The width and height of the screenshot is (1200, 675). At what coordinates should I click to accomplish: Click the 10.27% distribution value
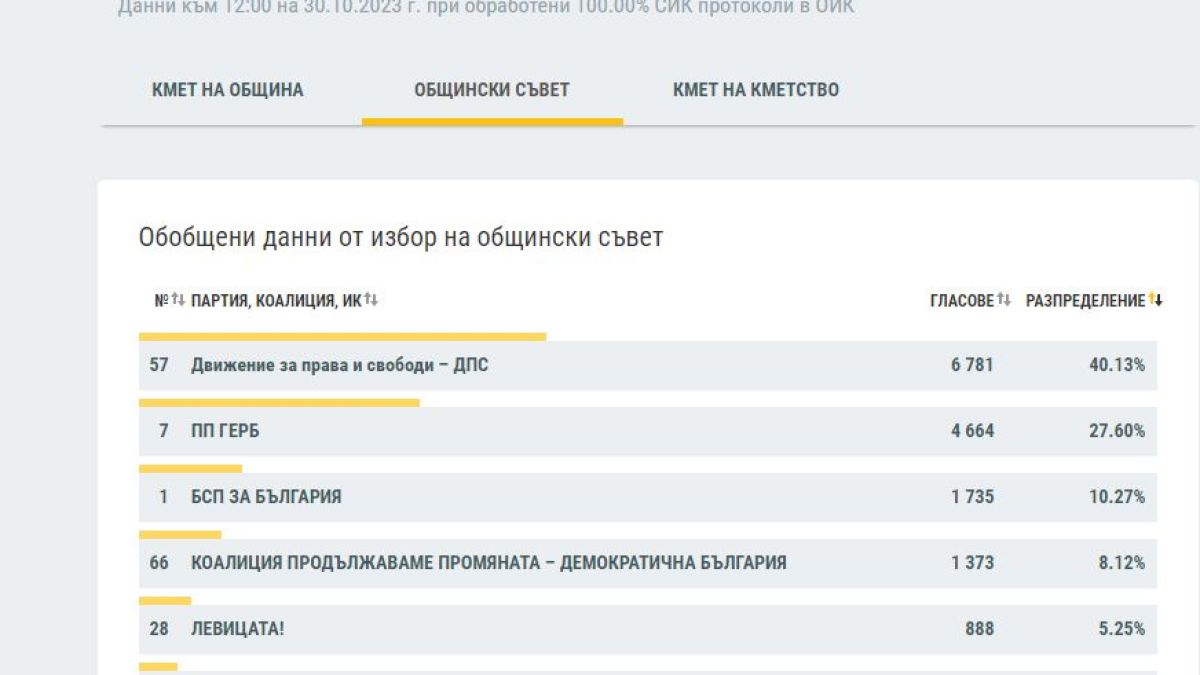pos(1117,497)
